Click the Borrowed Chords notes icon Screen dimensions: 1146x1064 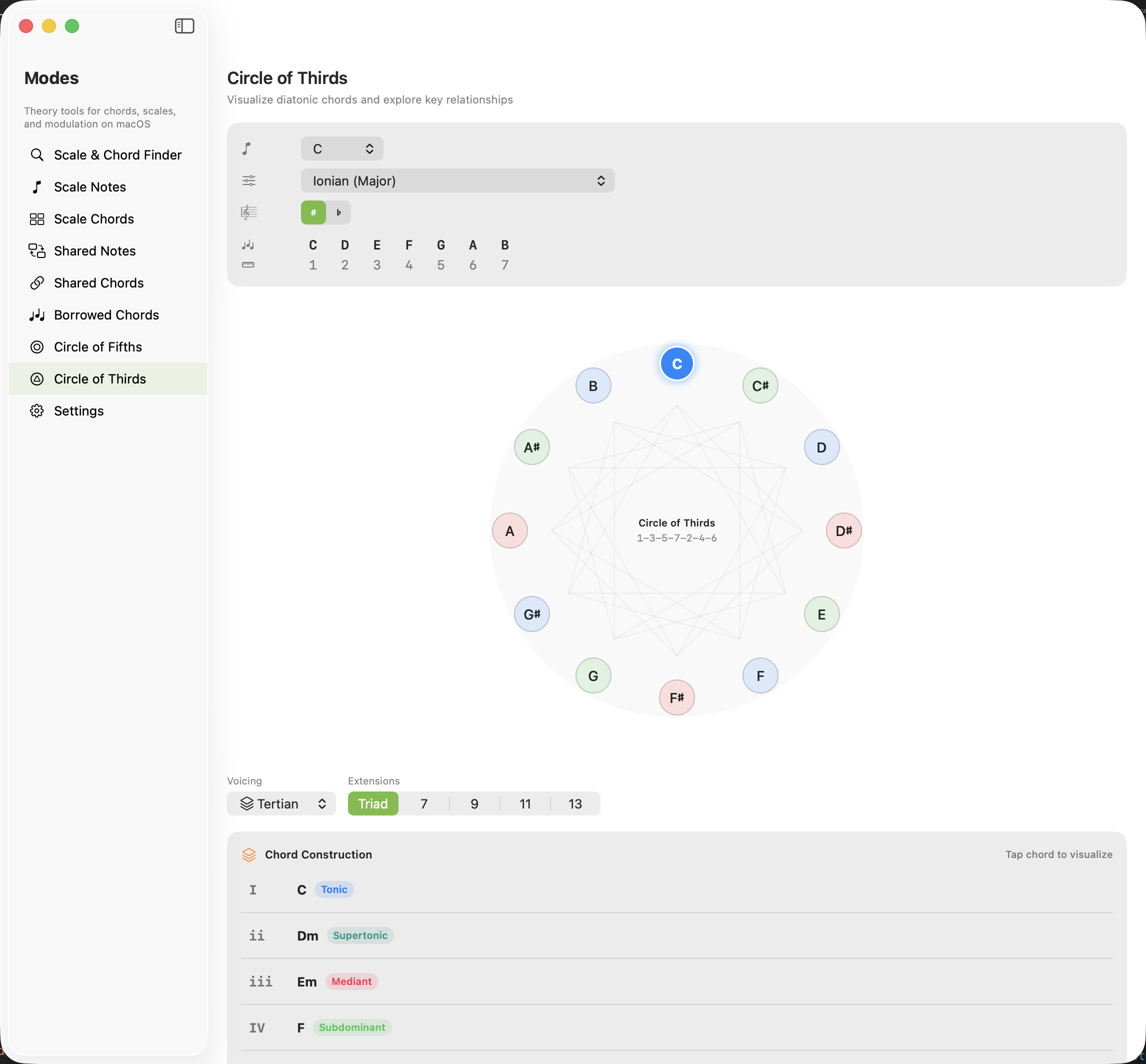37,315
